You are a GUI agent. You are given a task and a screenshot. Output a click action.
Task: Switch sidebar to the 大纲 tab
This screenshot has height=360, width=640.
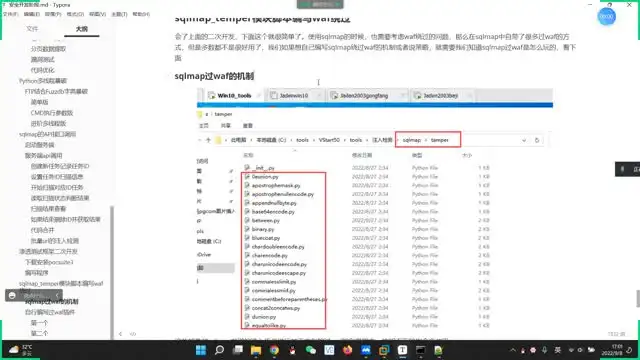pyautogui.click(x=82, y=29)
